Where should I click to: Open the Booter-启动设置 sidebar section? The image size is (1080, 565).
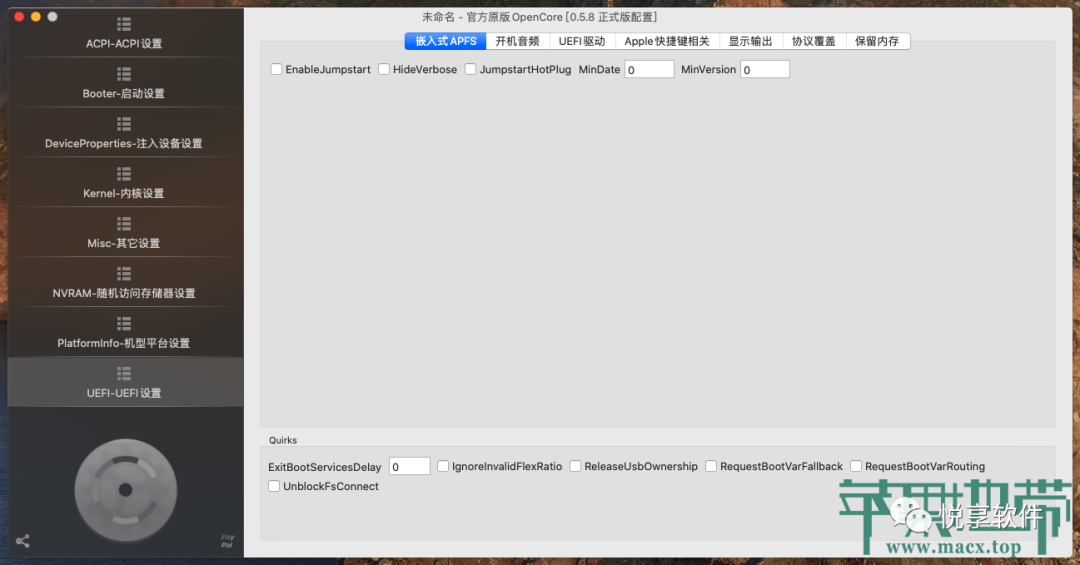tap(124, 83)
